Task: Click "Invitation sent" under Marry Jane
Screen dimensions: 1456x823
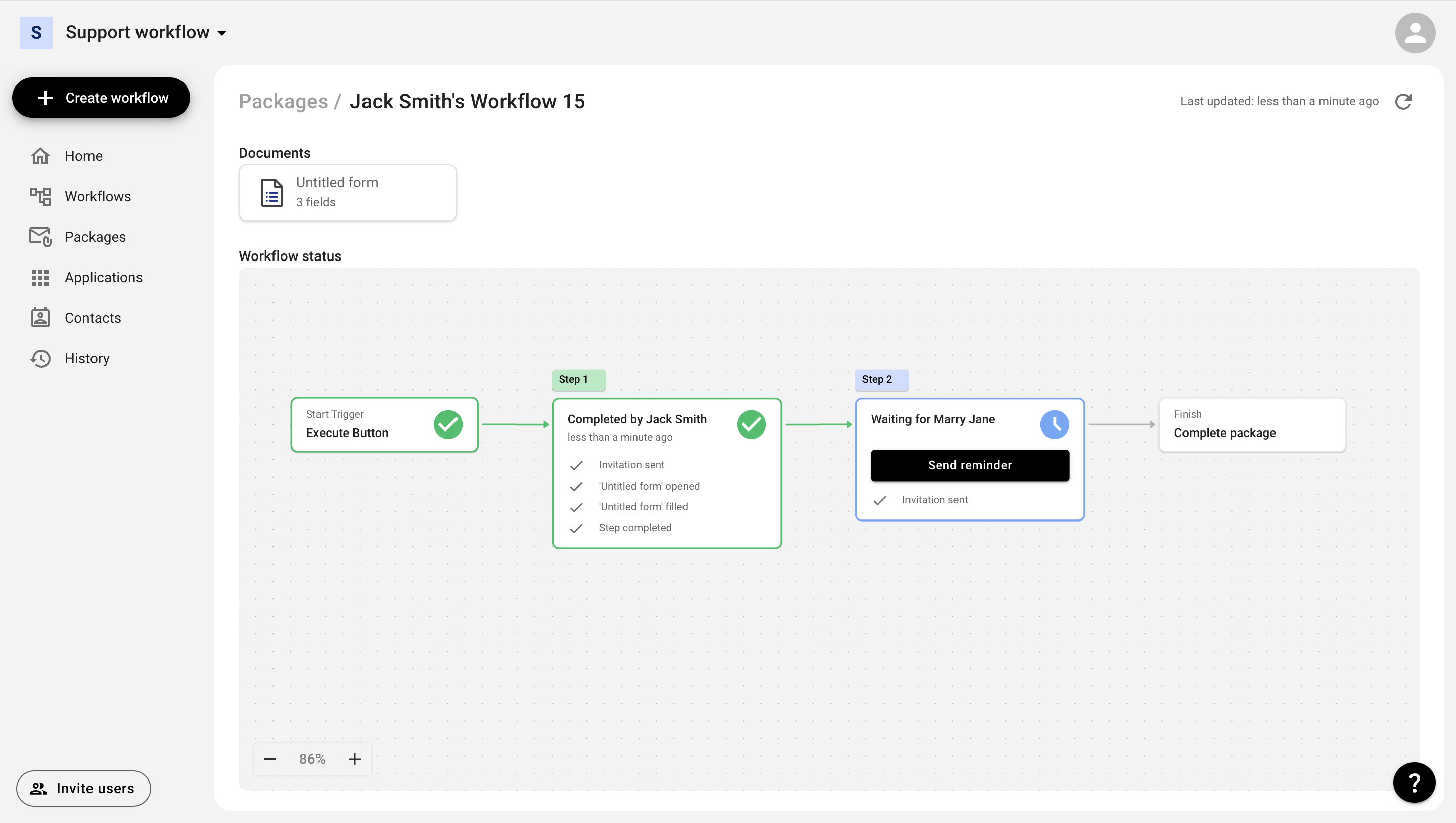Action: pos(935,500)
